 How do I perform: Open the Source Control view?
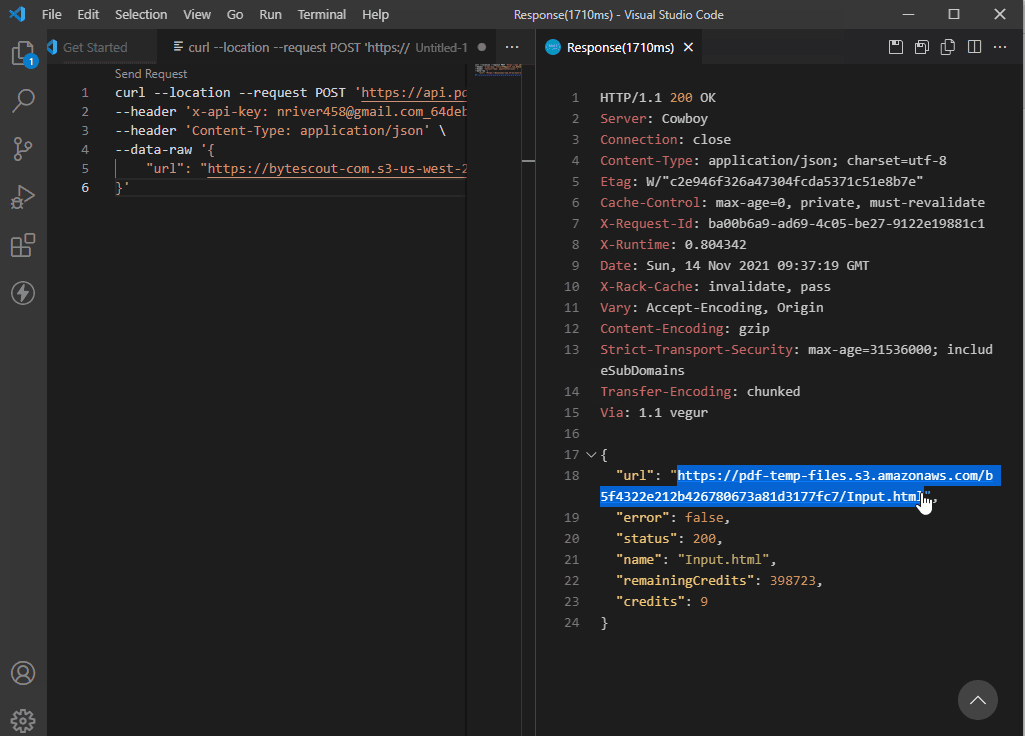[x=23, y=149]
